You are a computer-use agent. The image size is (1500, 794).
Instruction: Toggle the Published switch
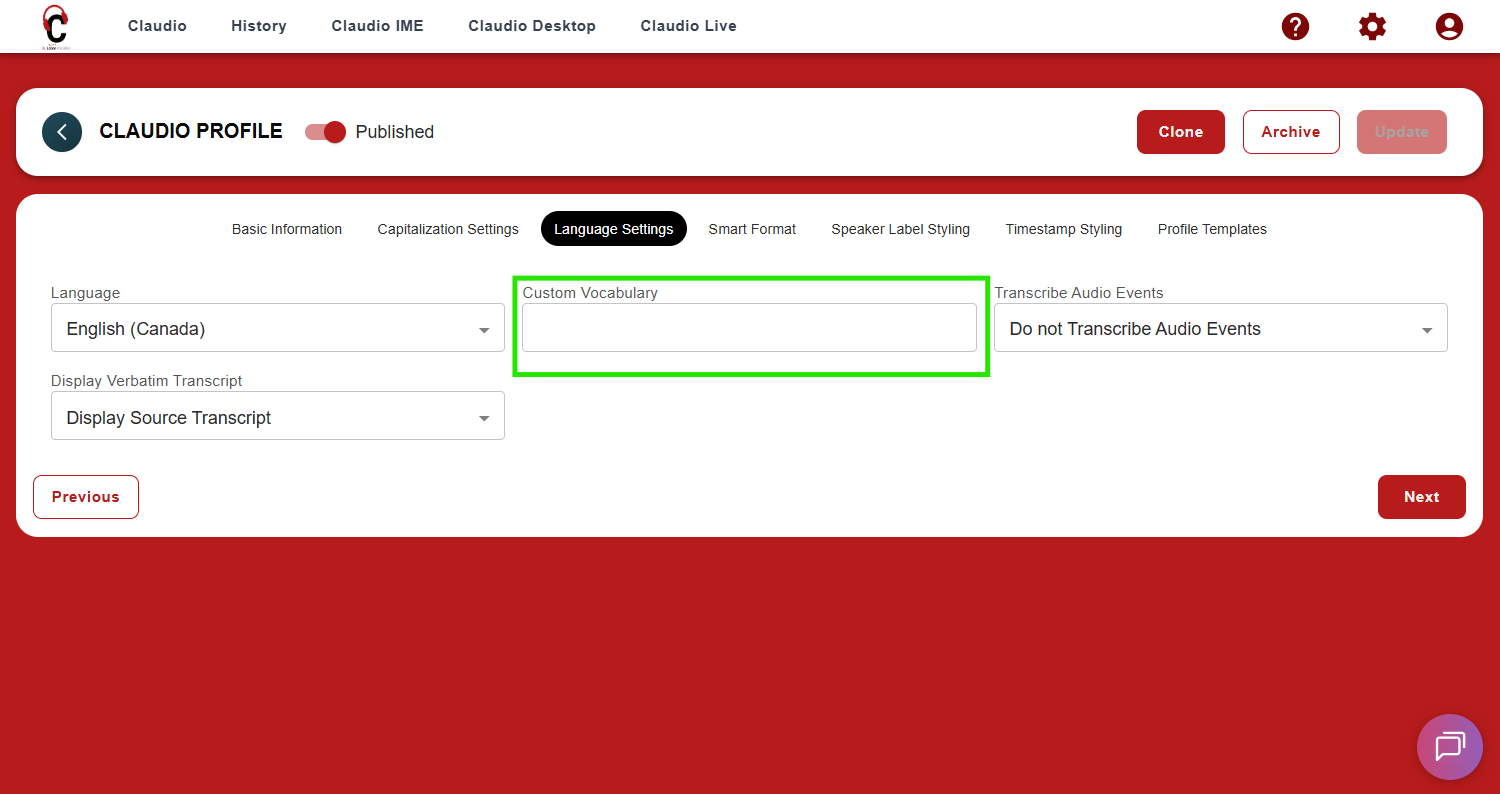click(x=326, y=132)
